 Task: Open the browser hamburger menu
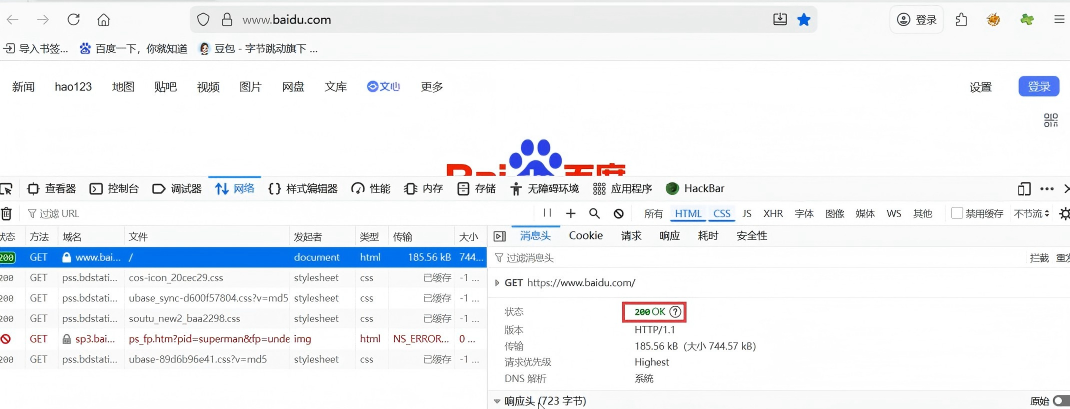click(1059, 20)
